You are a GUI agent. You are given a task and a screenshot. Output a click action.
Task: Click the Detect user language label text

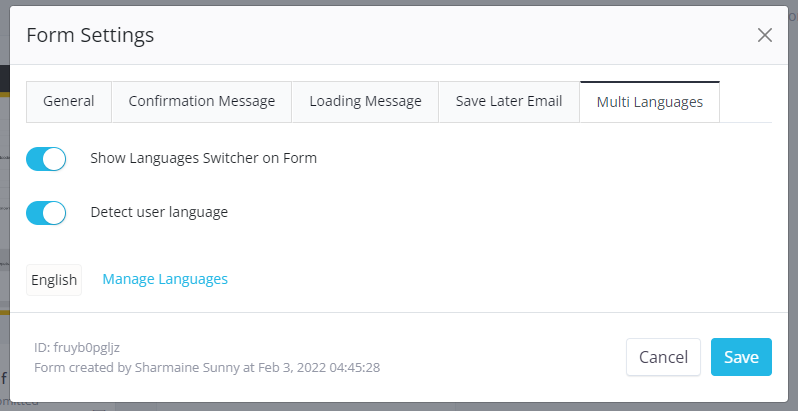(x=159, y=212)
